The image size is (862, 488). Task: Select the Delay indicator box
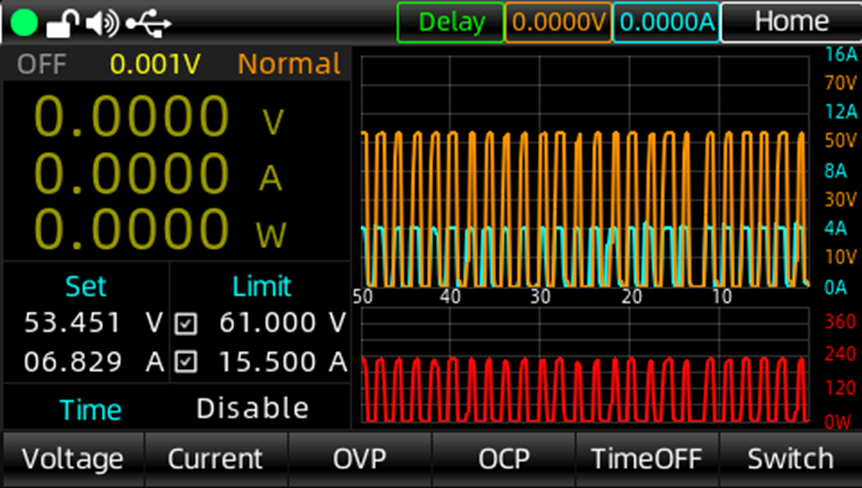(450, 22)
